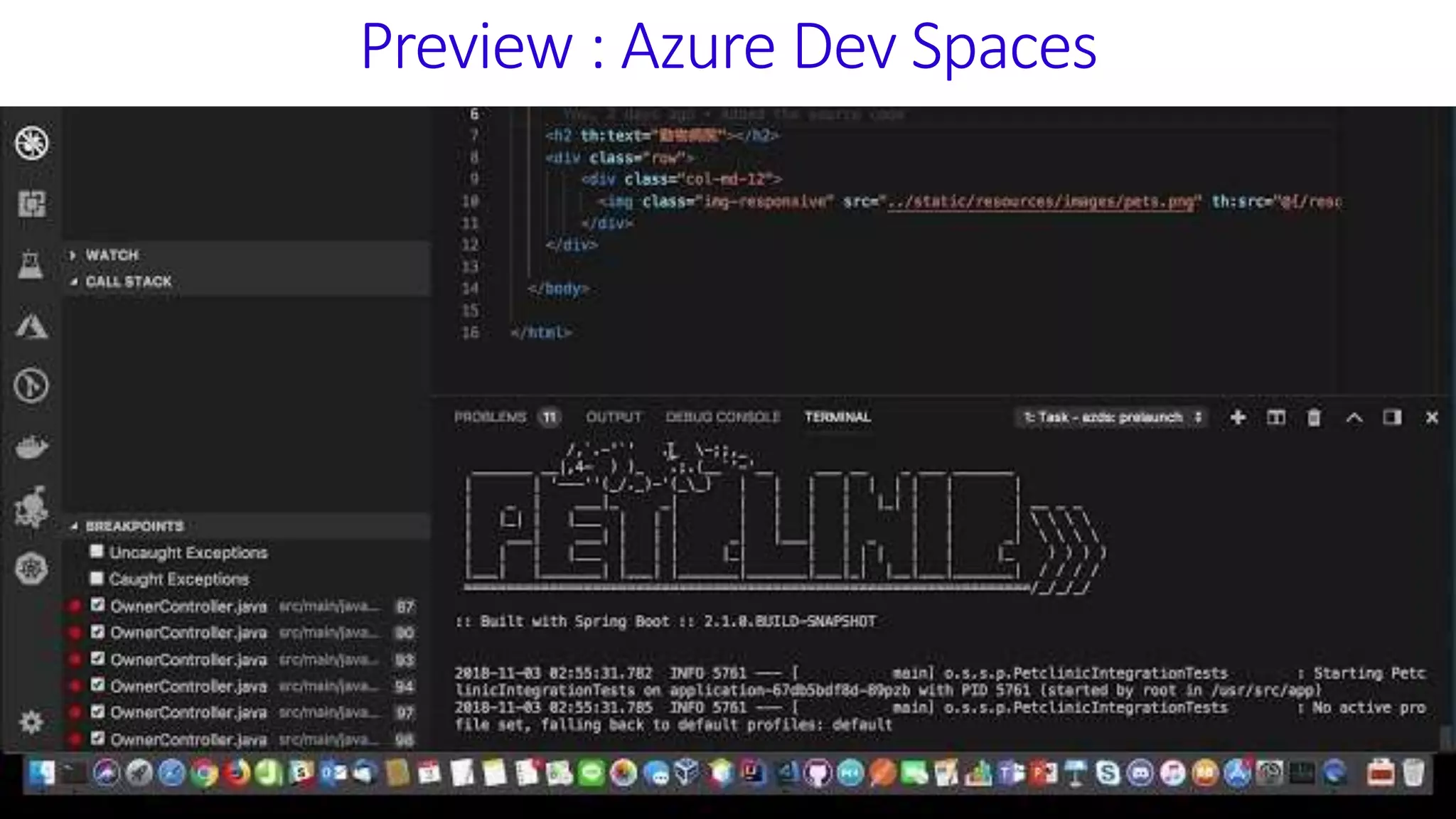The width and height of the screenshot is (1456, 819).
Task: Open the octopus extension icon in the sidebar
Action: click(31, 507)
